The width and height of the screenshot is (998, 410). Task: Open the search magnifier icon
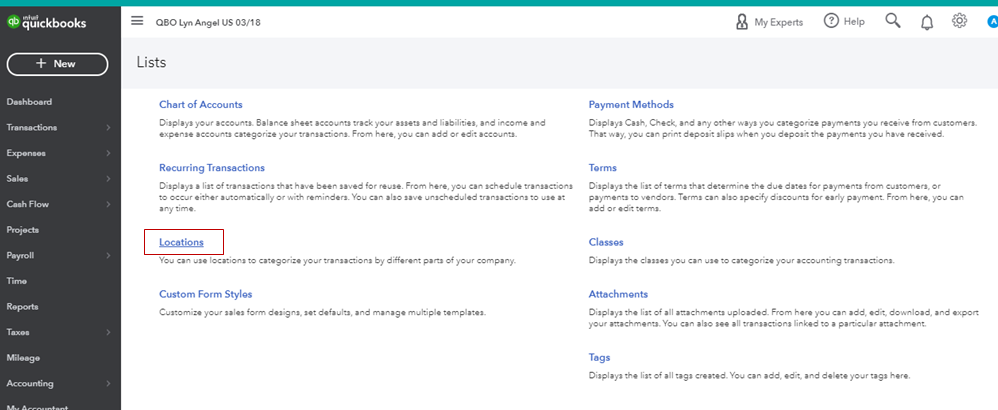(x=892, y=21)
